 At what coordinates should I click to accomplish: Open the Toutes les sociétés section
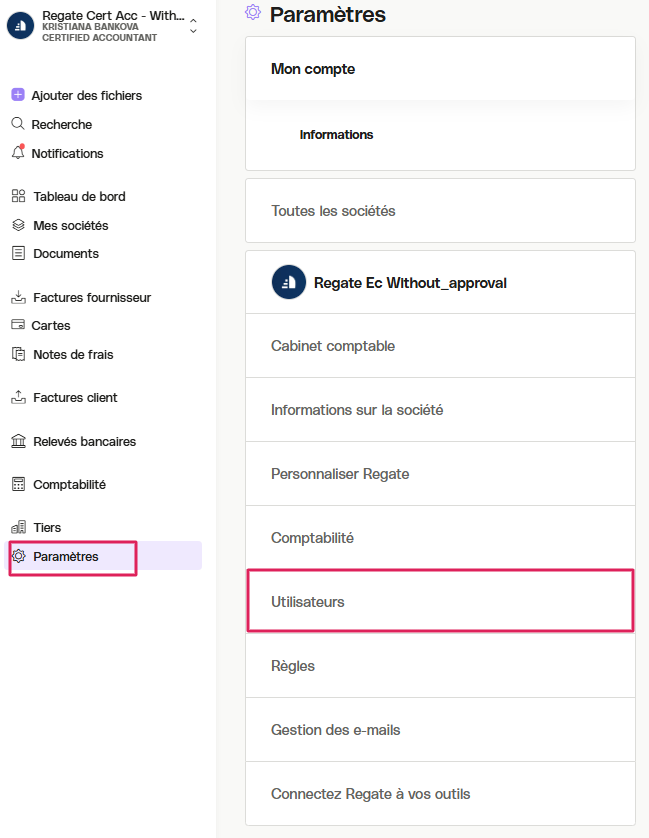pyautogui.click(x=441, y=211)
